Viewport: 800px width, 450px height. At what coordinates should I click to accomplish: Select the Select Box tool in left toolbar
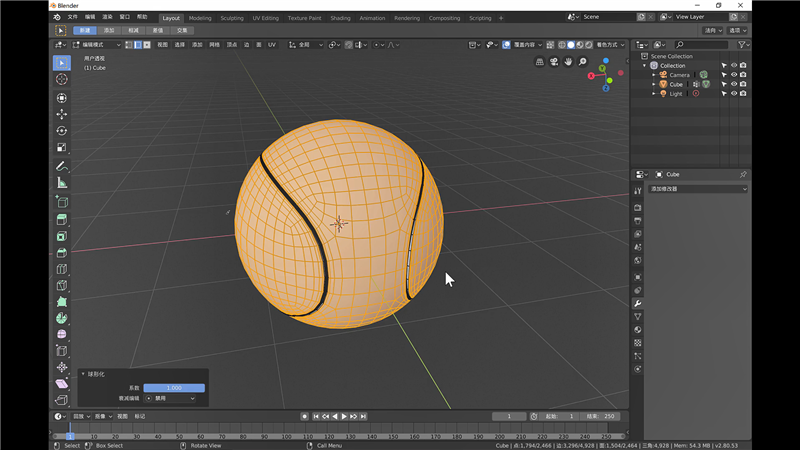click(62, 63)
